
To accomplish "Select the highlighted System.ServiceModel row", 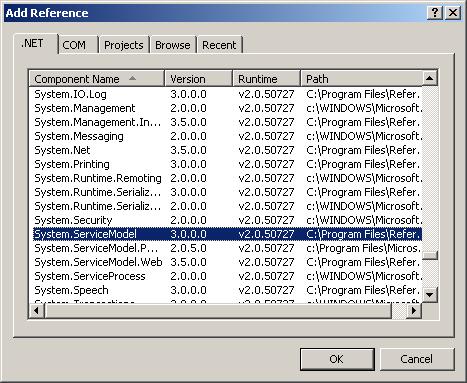I will coord(227,234).
